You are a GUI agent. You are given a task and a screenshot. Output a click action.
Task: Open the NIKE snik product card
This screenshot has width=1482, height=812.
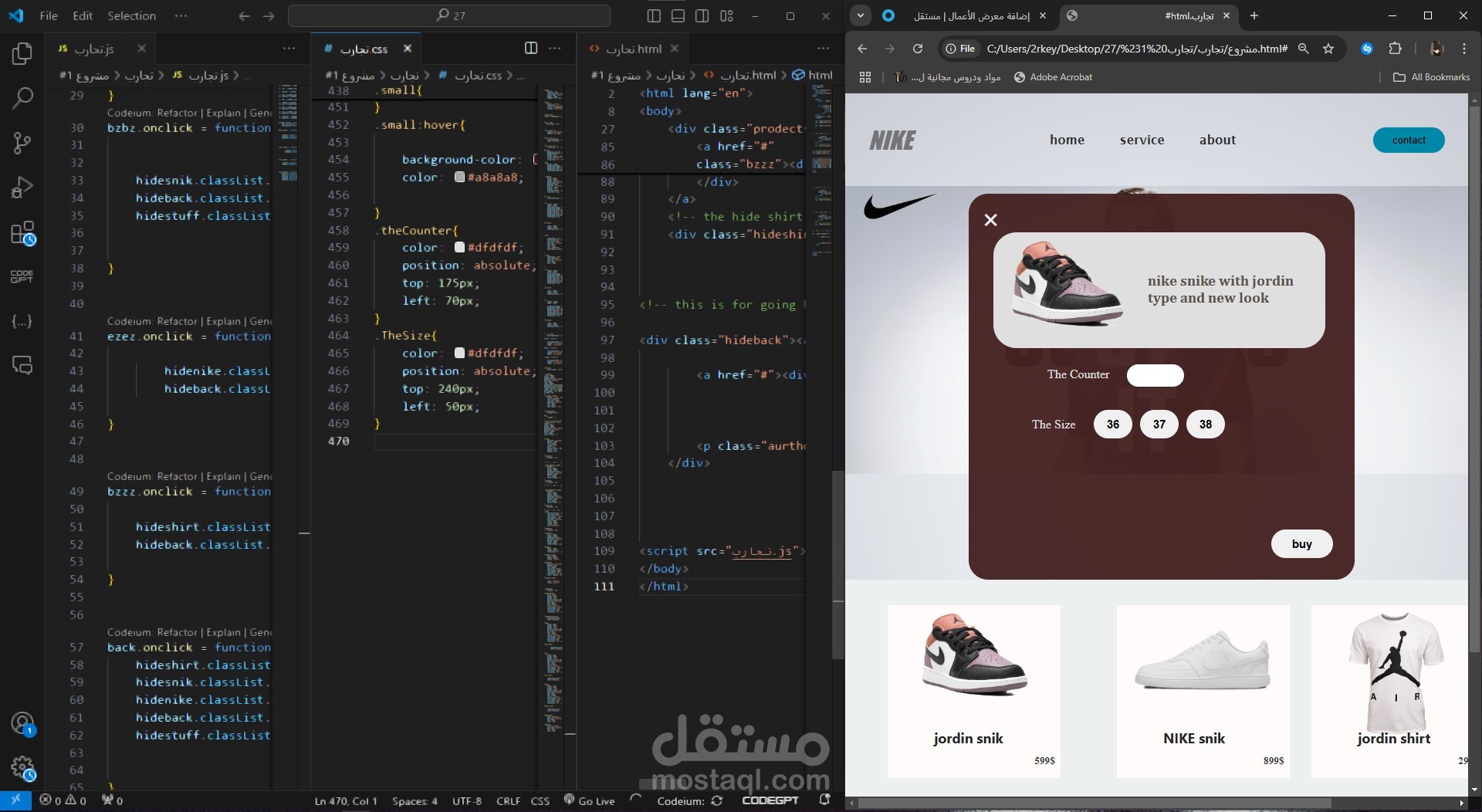point(1203,691)
